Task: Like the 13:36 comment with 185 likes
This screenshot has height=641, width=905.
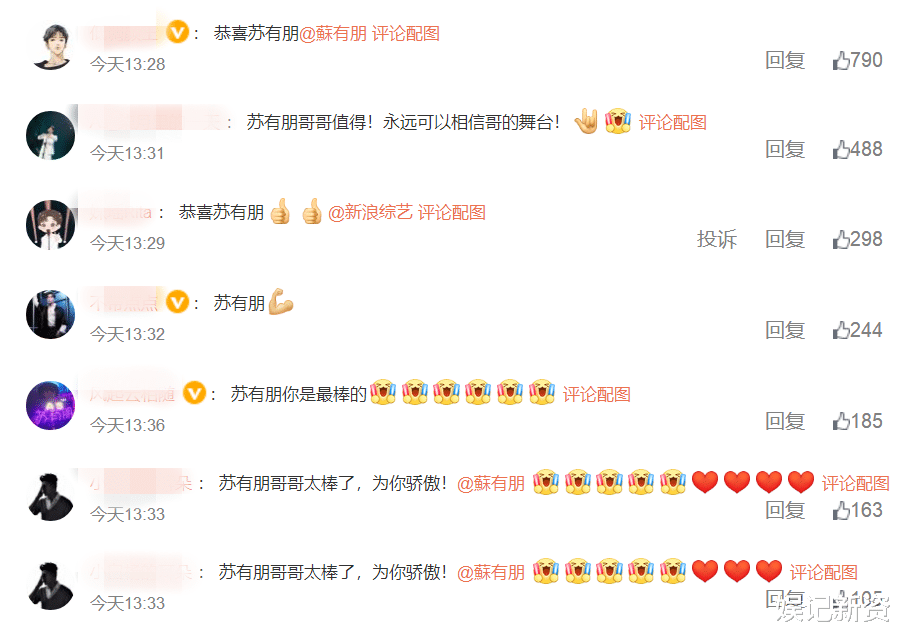Action: point(841,421)
